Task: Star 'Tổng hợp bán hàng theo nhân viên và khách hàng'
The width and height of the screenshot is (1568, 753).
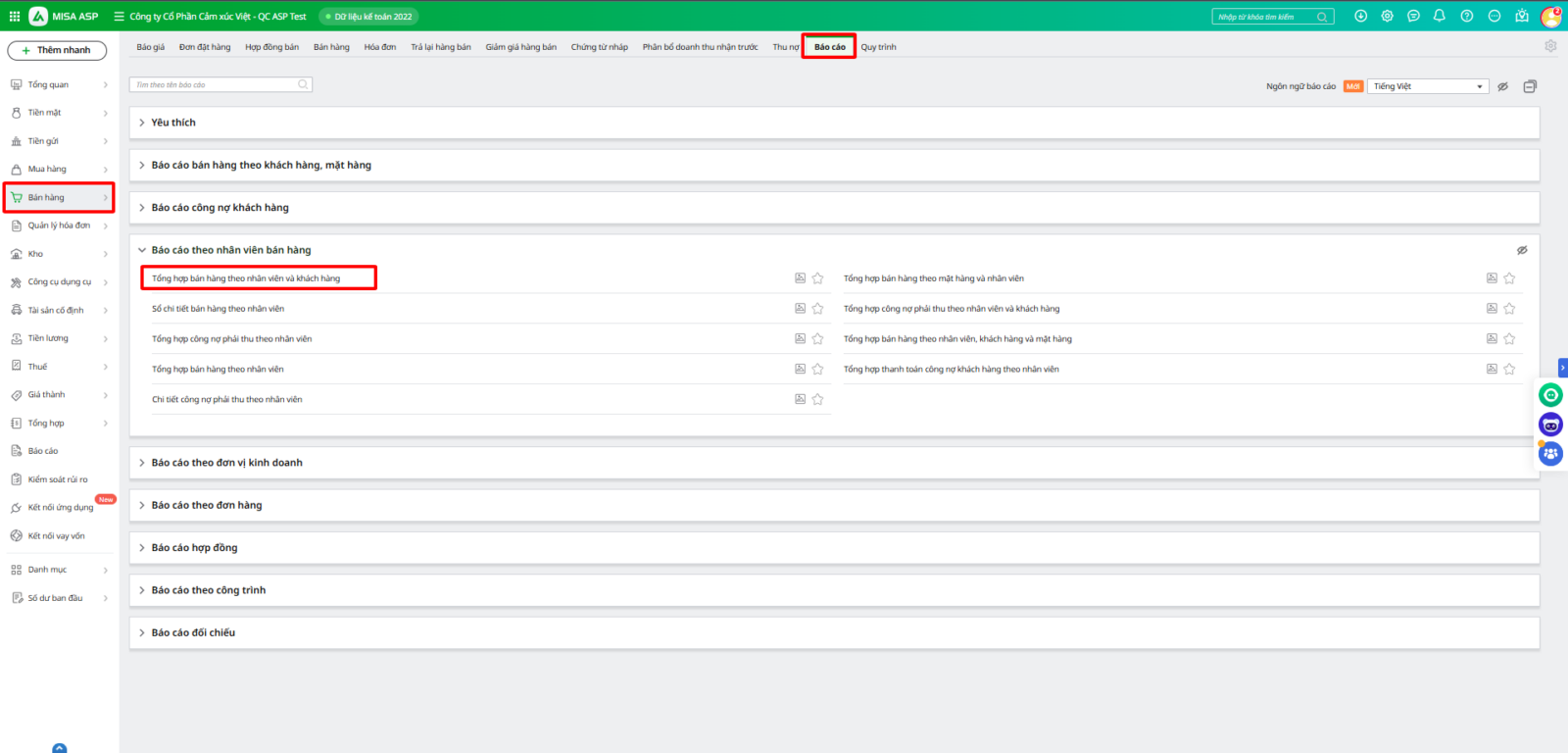Action: coord(817,278)
